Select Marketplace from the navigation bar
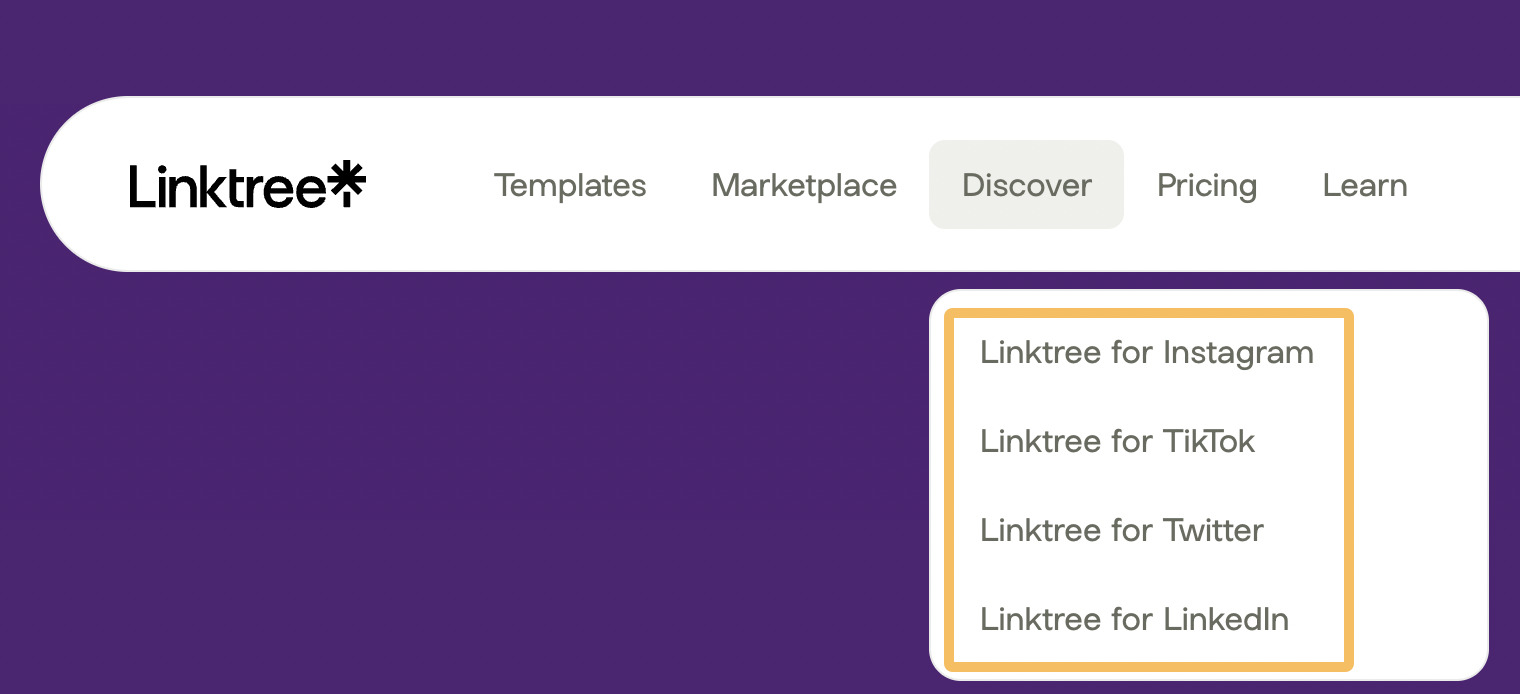Screen dimensions: 1520x694 point(803,185)
